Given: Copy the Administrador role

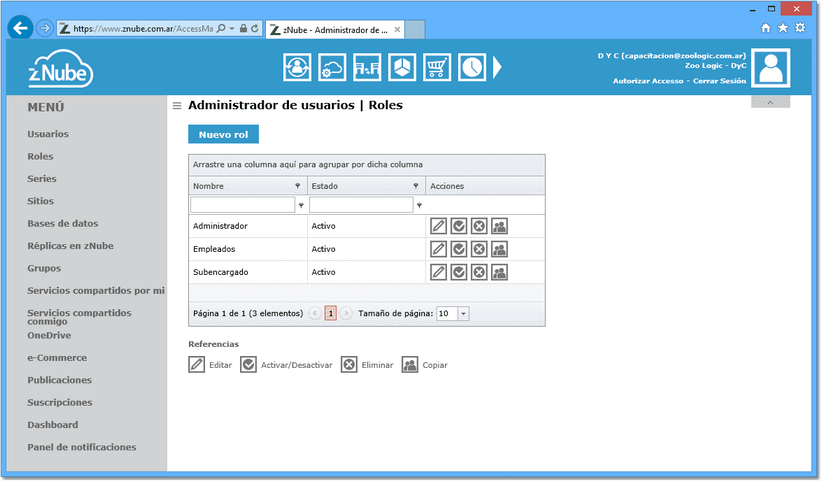Looking at the screenshot, I should pyautogui.click(x=499, y=226).
